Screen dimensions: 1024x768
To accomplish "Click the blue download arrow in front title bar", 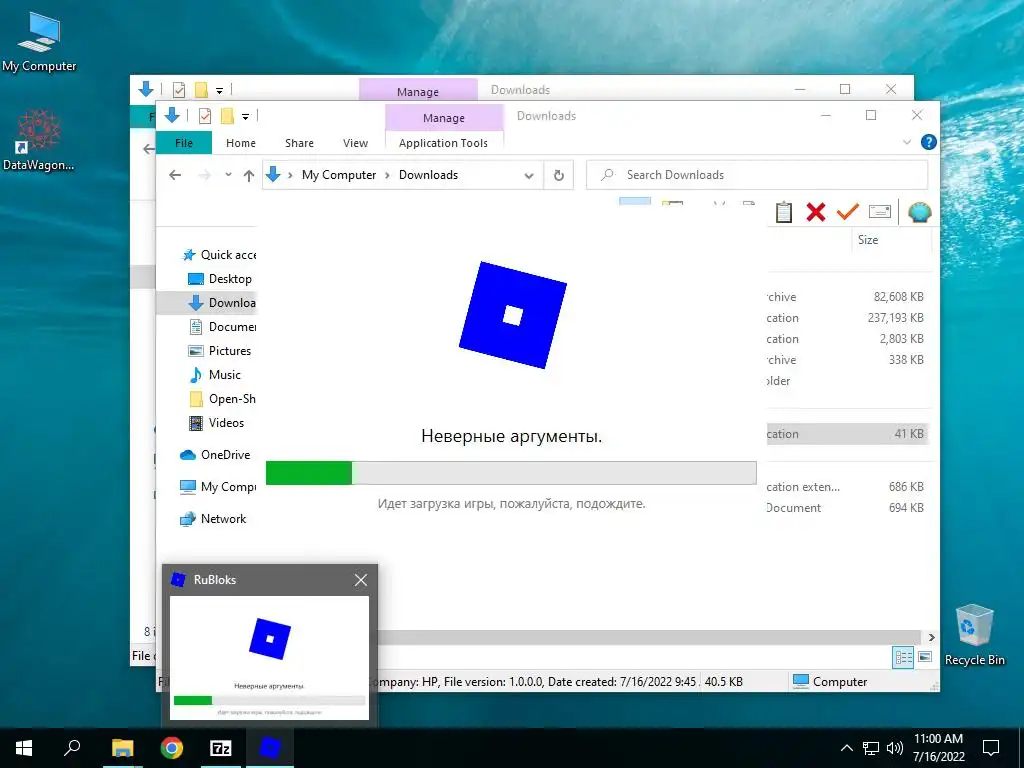I will pos(172,115).
